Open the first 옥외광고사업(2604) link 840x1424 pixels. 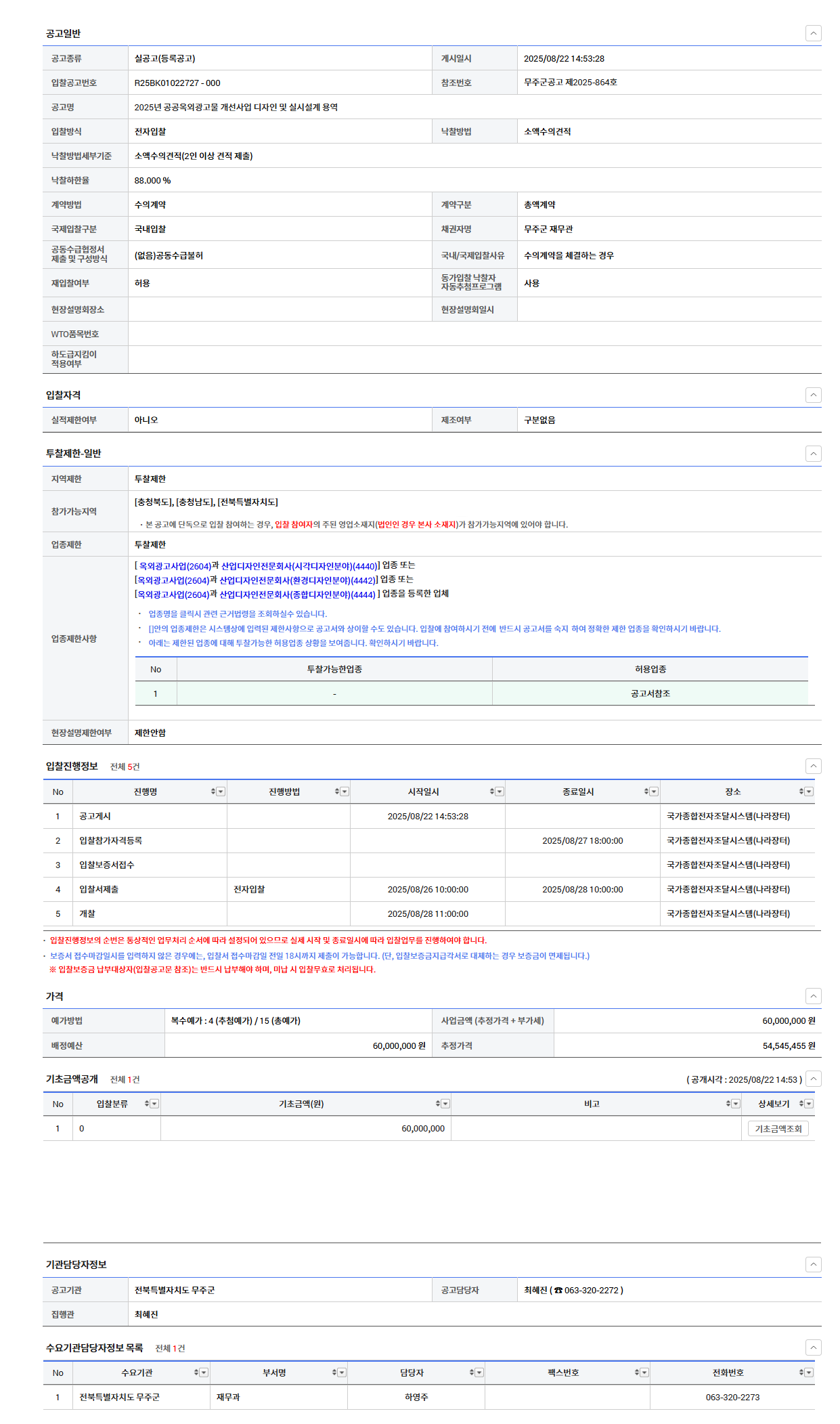(175, 566)
